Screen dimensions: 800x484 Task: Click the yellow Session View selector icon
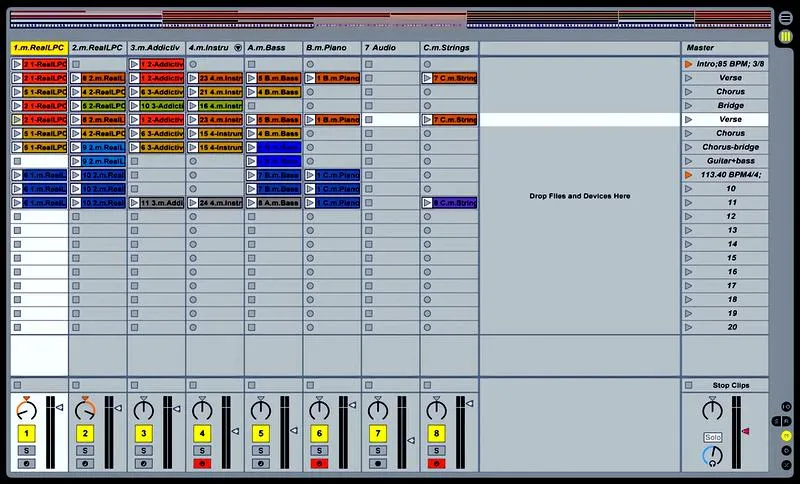coord(786,37)
